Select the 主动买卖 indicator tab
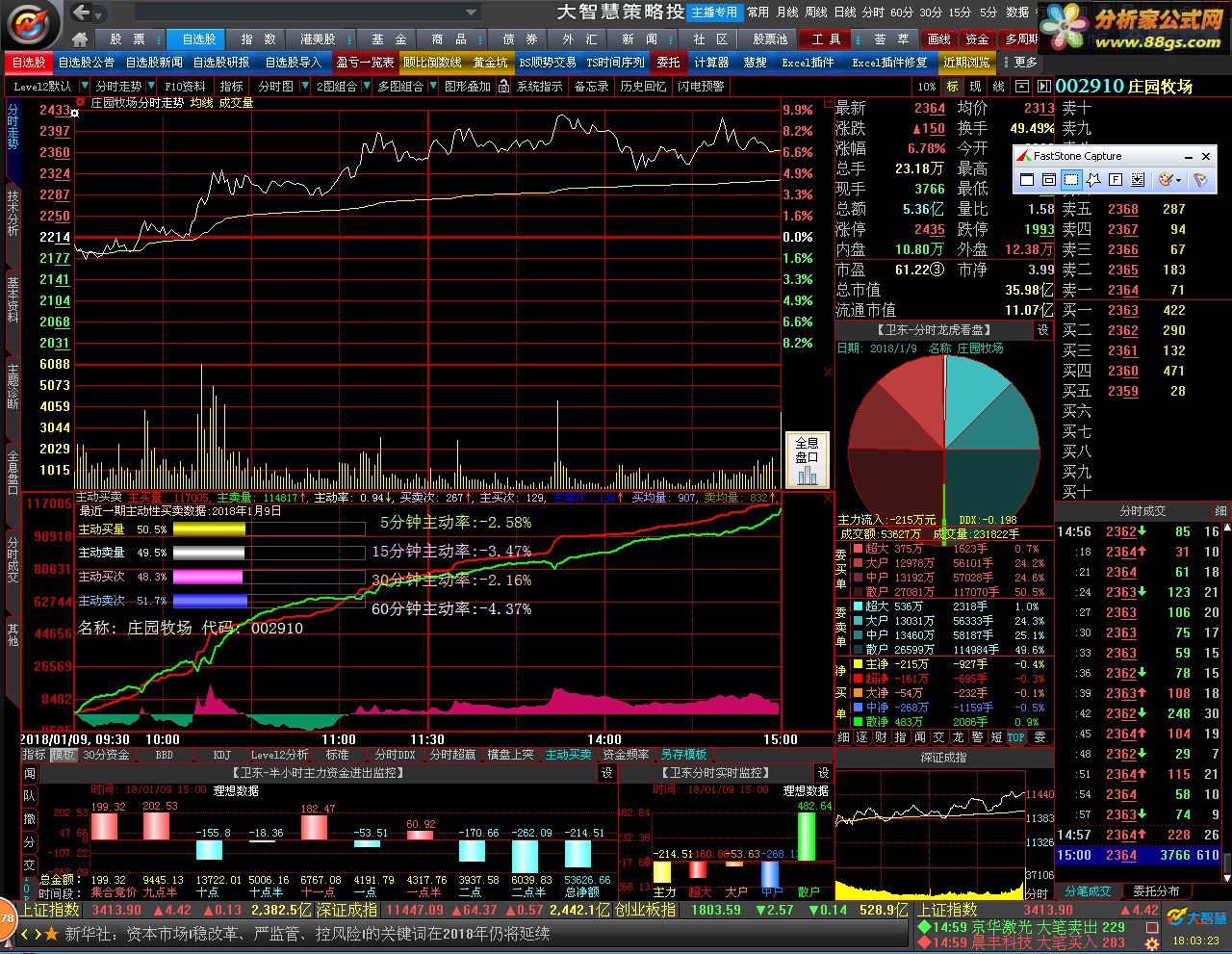 point(568,755)
